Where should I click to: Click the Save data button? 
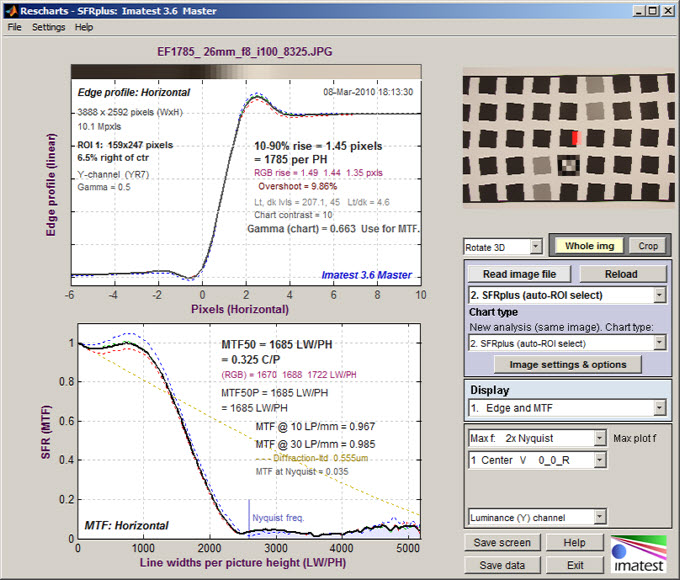tap(502, 565)
